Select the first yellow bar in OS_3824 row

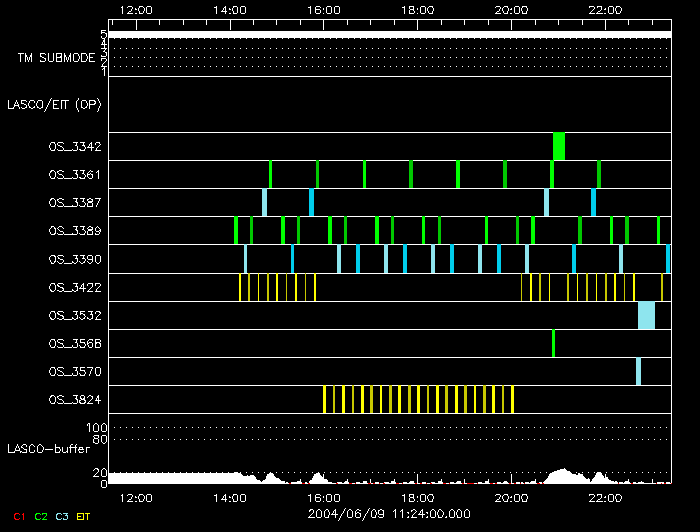pos(324,399)
